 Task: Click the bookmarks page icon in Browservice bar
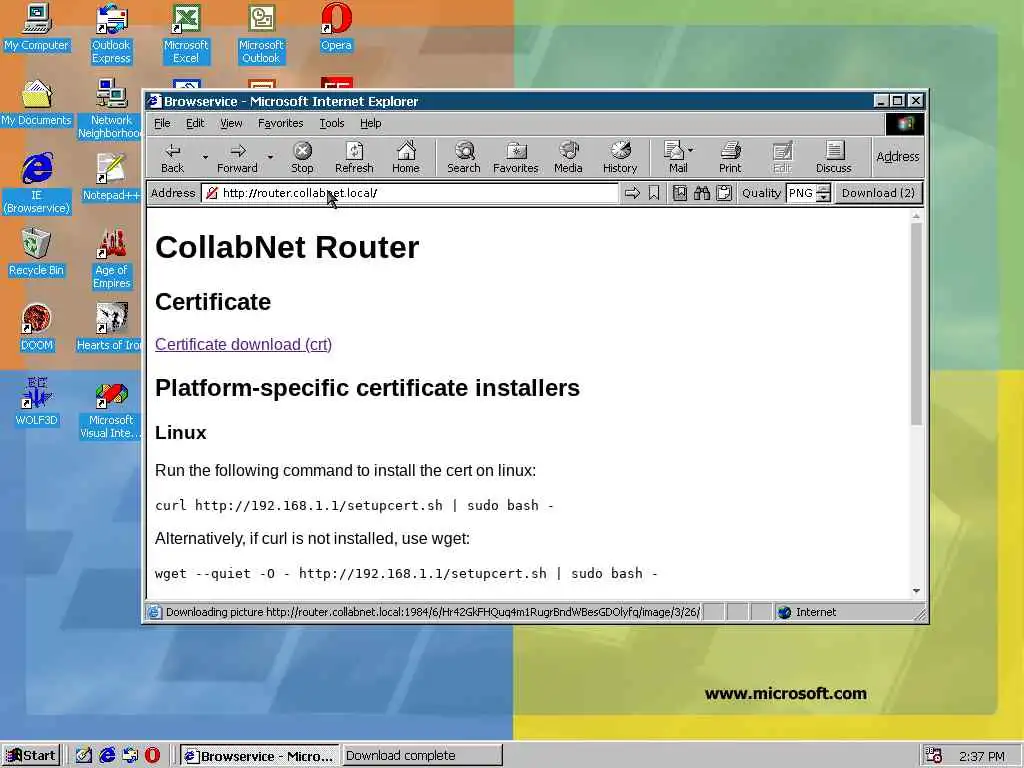[680, 193]
